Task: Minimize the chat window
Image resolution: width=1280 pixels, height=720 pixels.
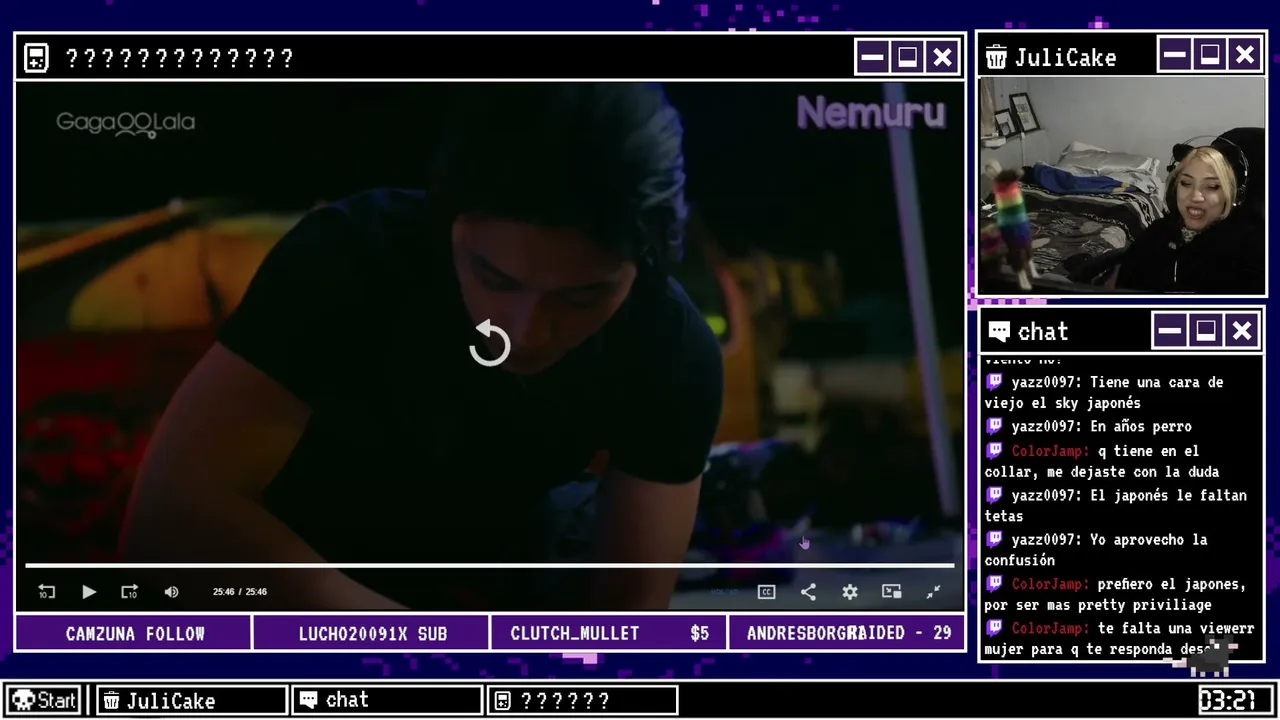Action: pos(1170,330)
